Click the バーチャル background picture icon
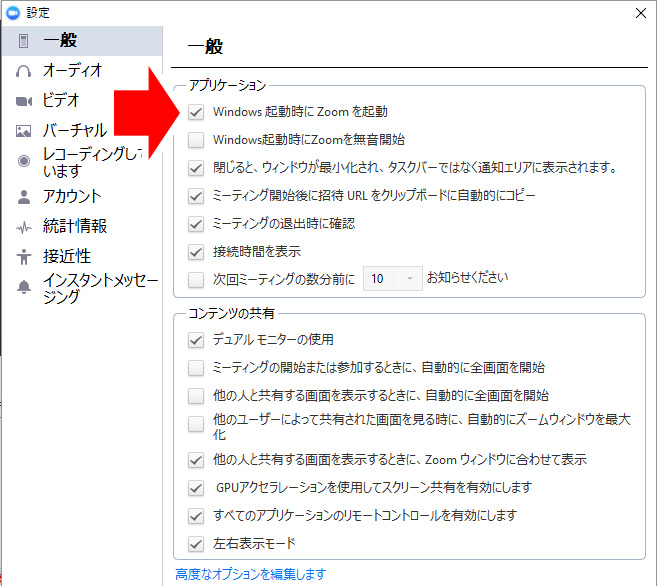Viewport: 657px width, 586px height. [x=24, y=131]
